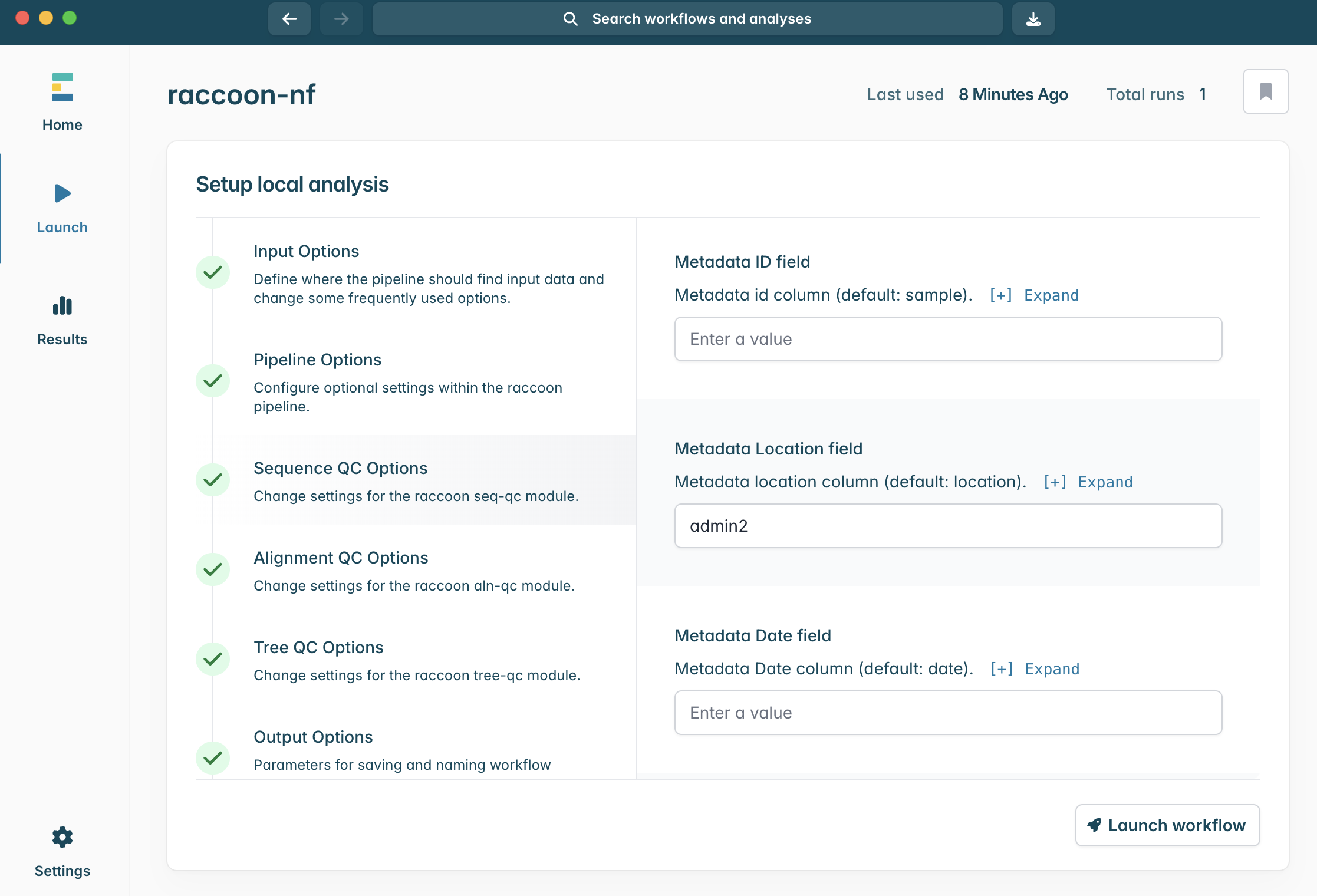The height and width of the screenshot is (896, 1317).
Task: Click the Launch workflow button
Action: (x=1167, y=825)
